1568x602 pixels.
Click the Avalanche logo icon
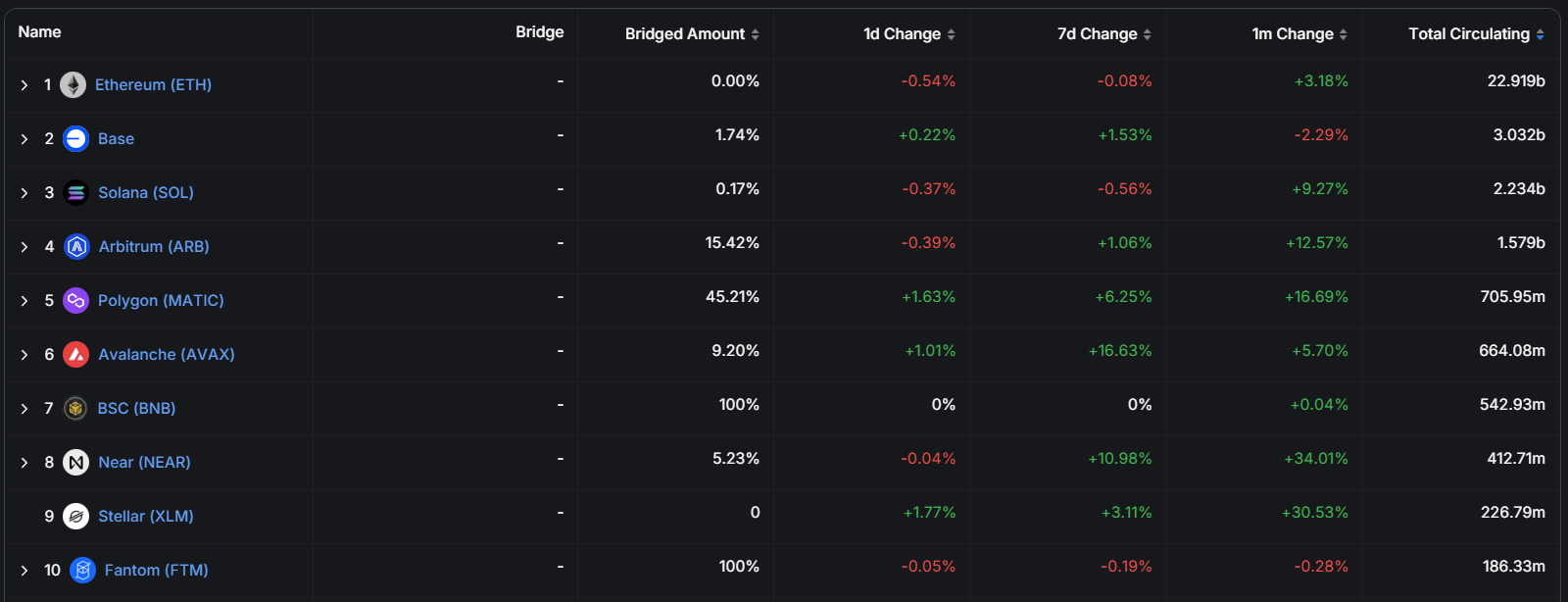click(x=75, y=355)
